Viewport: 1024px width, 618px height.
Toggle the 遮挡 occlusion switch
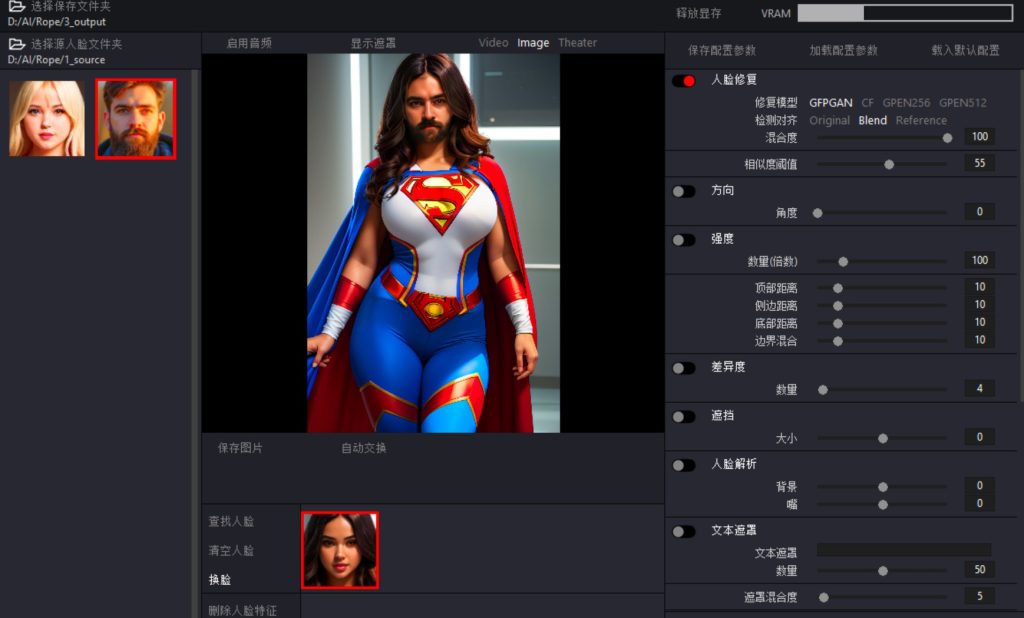[684, 416]
